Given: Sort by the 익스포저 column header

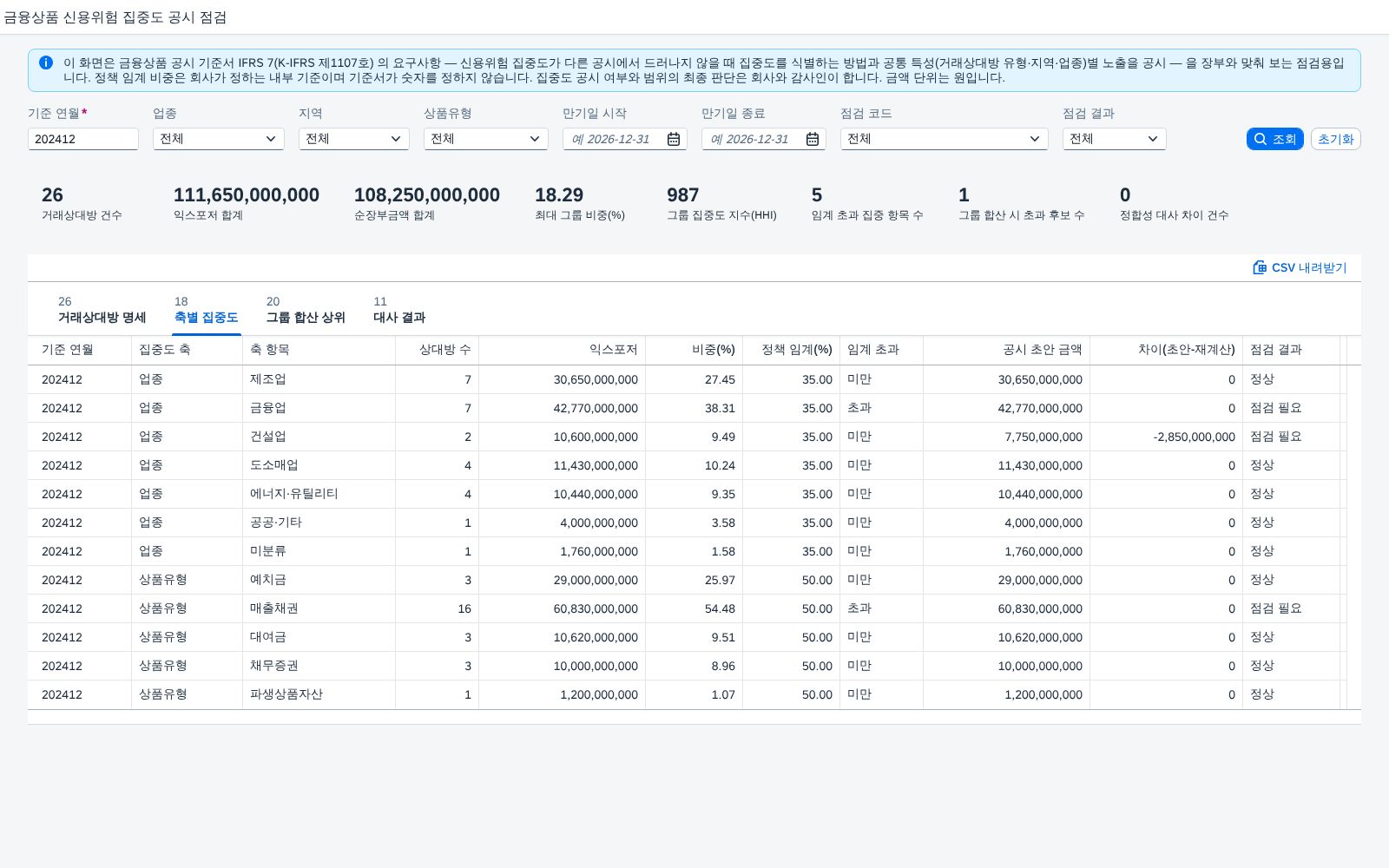Looking at the screenshot, I should [563, 350].
